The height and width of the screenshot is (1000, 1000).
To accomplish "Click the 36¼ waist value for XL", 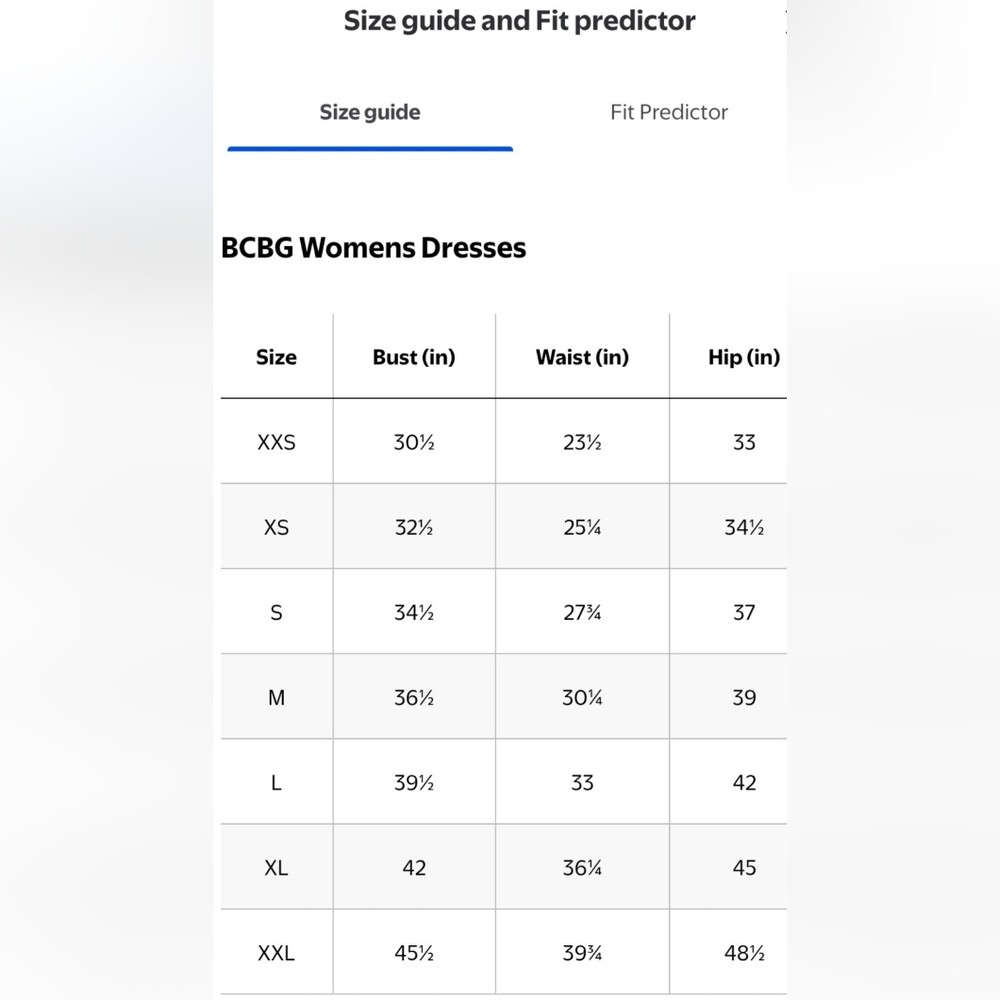I will click(582, 868).
